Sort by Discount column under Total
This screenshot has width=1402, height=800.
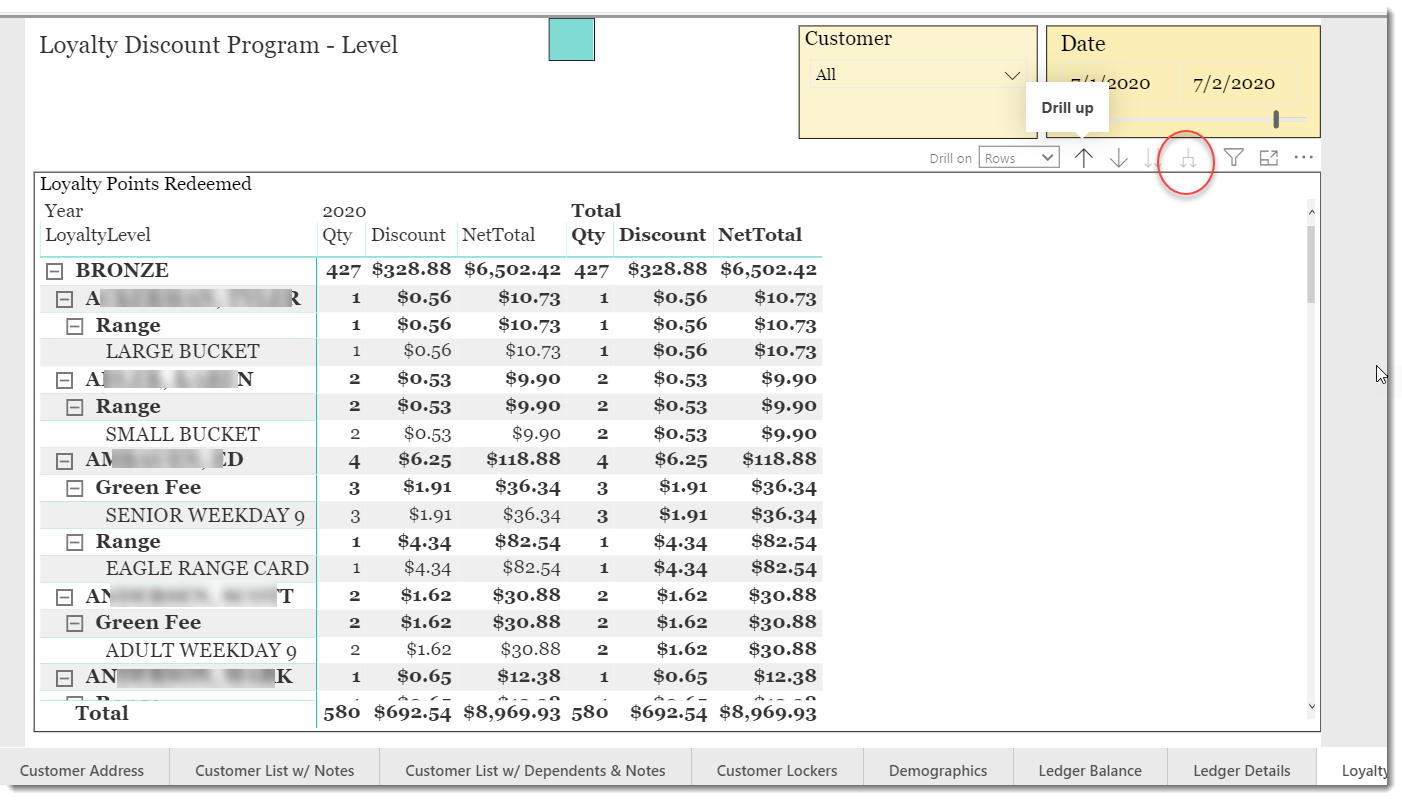tap(662, 235)
